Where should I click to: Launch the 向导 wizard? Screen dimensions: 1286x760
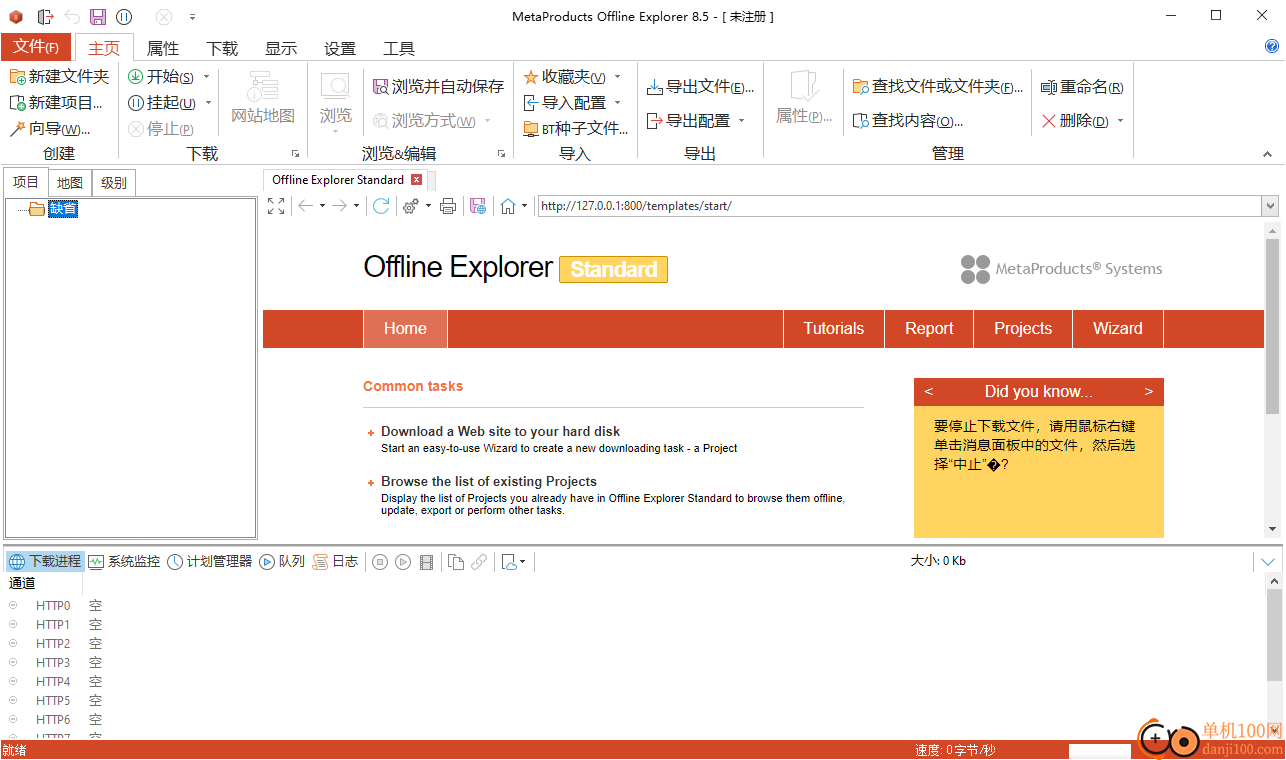[x=49, y=129]
